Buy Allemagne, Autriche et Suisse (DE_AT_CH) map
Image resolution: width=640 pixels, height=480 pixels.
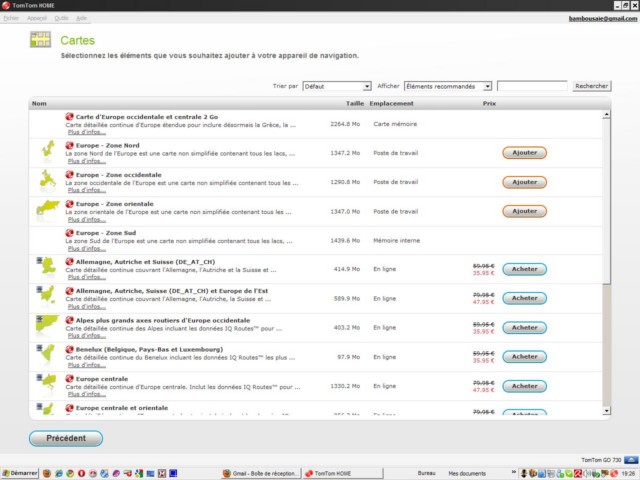click(x=524, y=269)
